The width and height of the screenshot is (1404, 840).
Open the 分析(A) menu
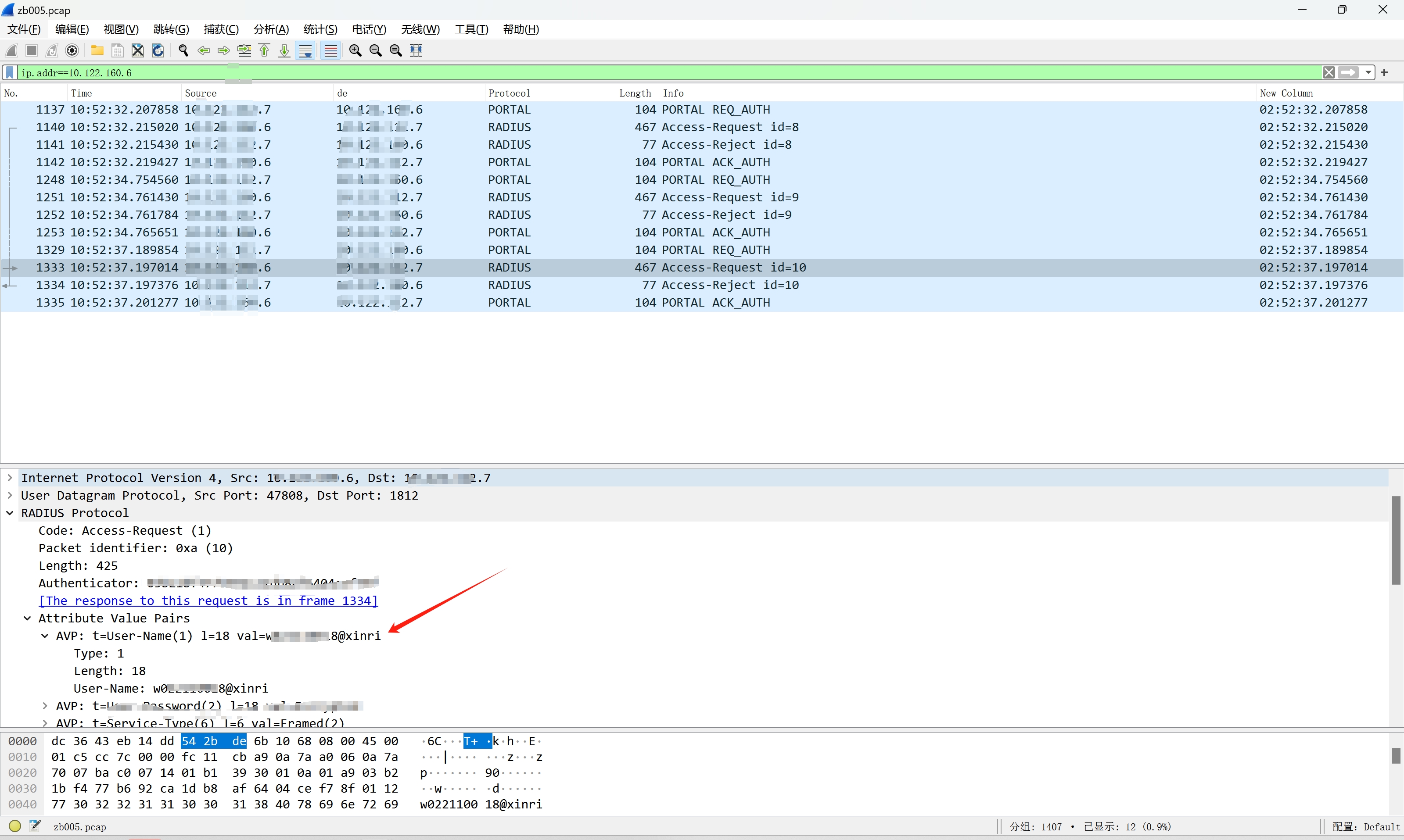click(x=271, y=29)
